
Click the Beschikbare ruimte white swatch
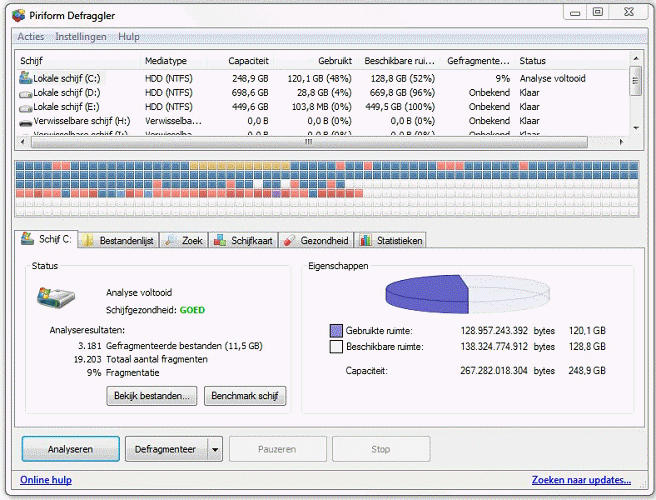tap(336, 347)
